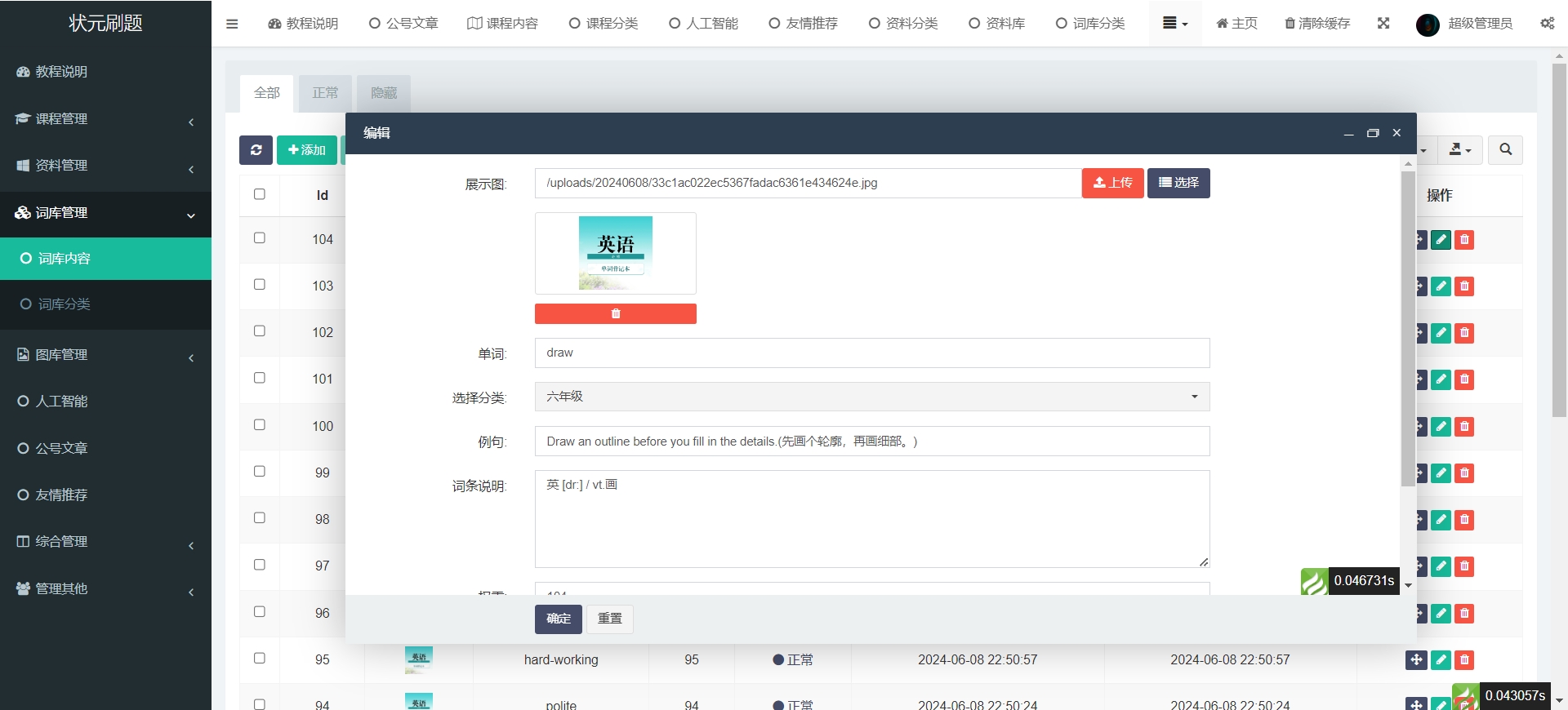Click the export dropdown icon button
This screenshot has height=710, width=1568.
point(1460,150)
